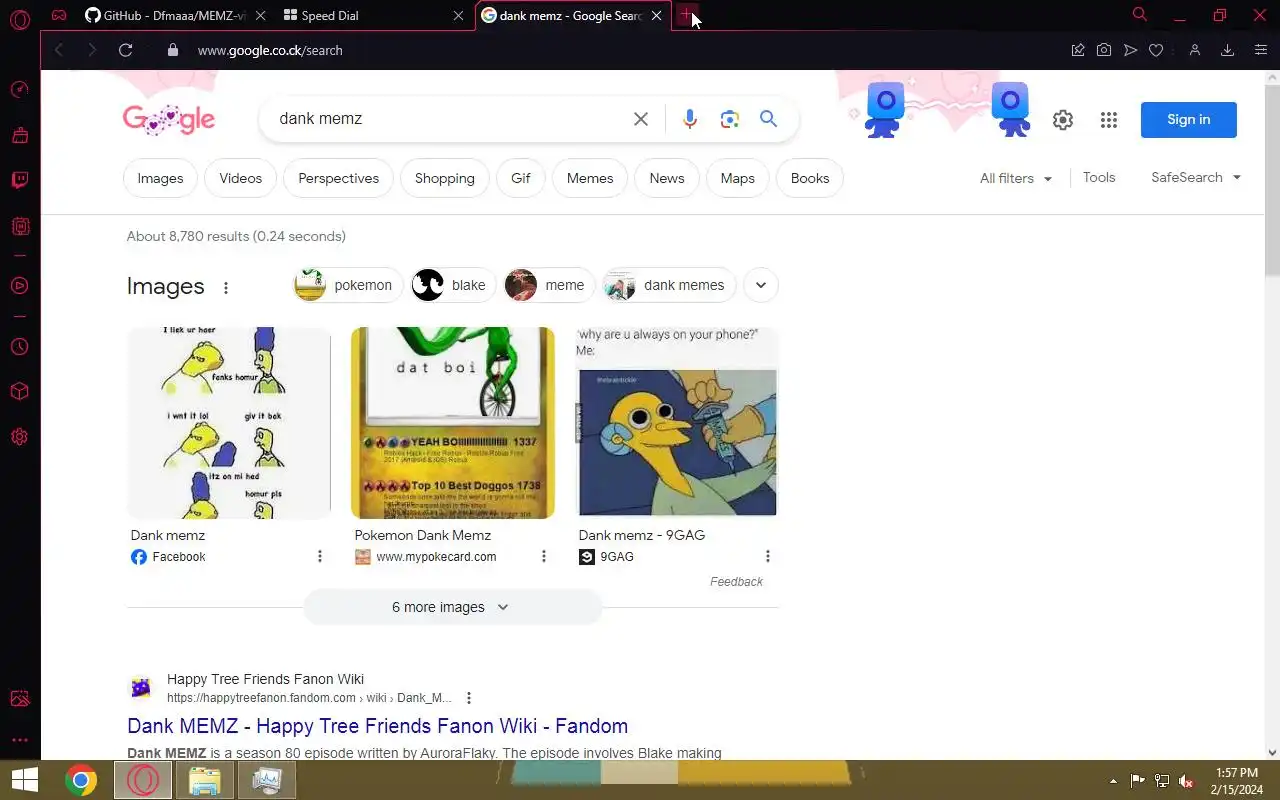Open Google quick settings gear

click(x=1063, y=120)
